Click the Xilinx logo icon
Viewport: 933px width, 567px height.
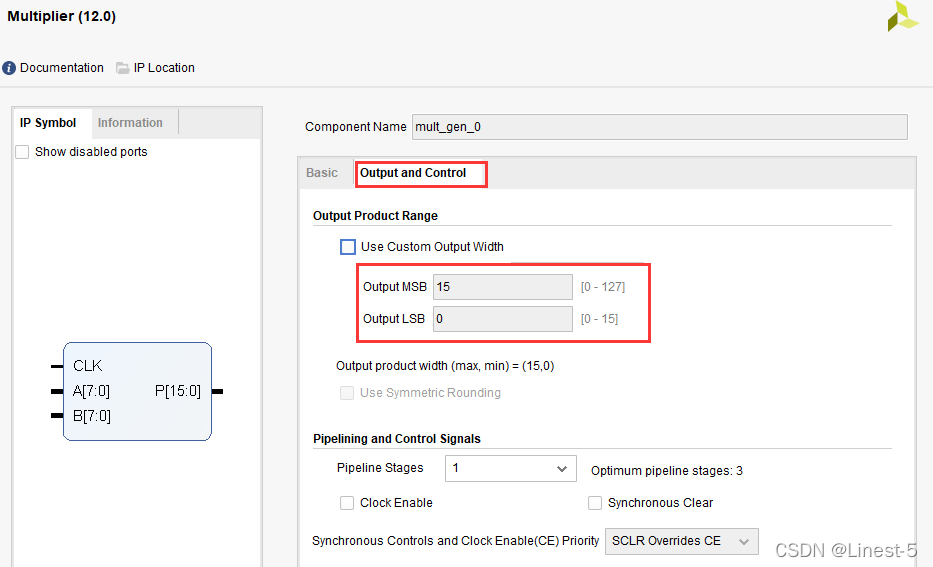(x=903, y=16)
